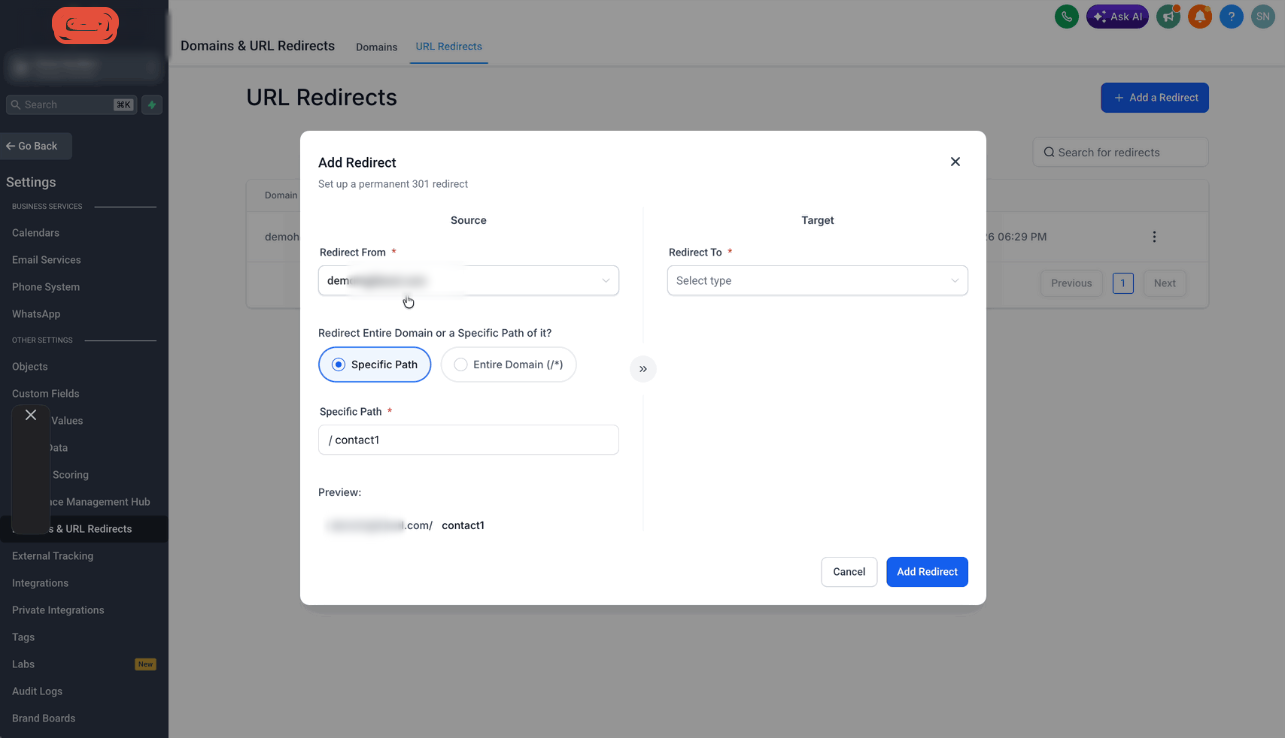
Task: Open the megaphone announcements icon
Action: 1168,16
